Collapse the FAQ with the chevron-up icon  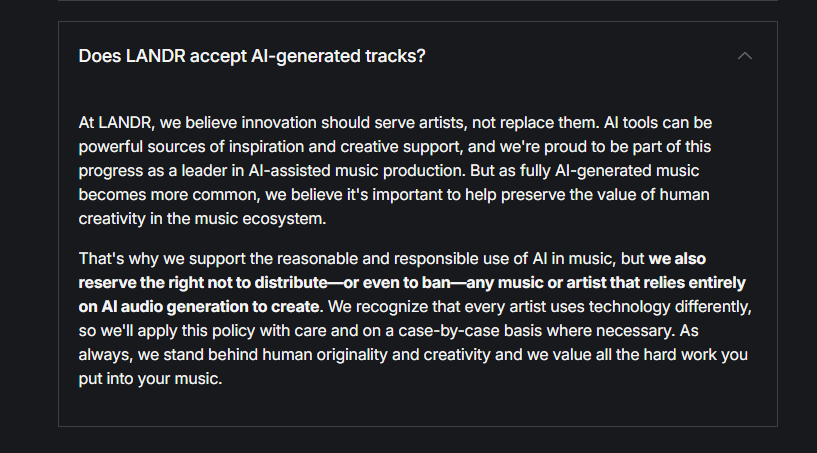(x=744, y=56)
